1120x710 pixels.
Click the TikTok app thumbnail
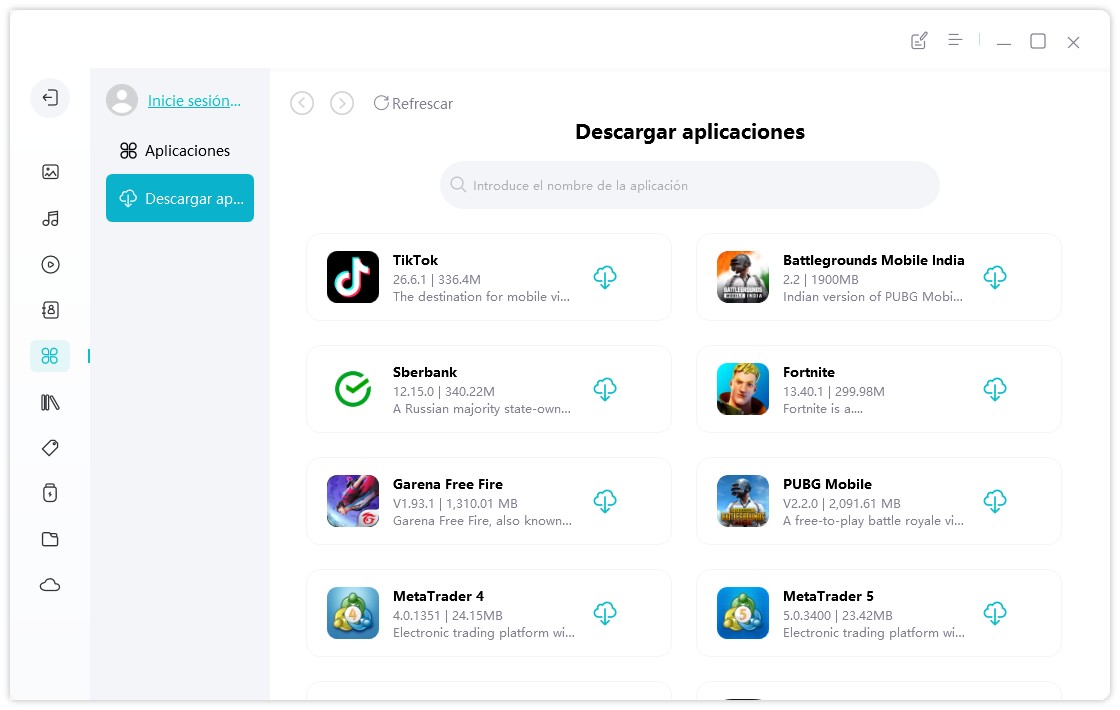(353, 277)
